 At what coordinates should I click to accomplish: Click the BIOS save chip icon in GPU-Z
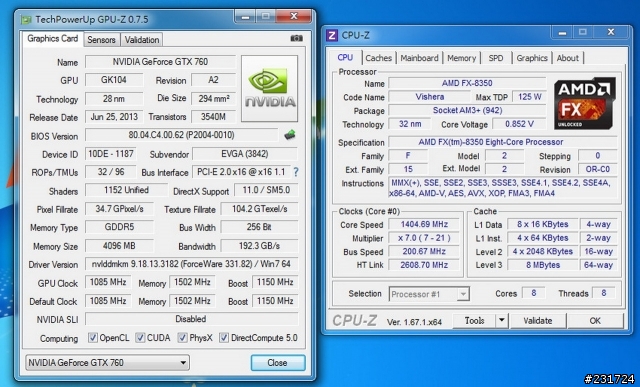(290, 135)
